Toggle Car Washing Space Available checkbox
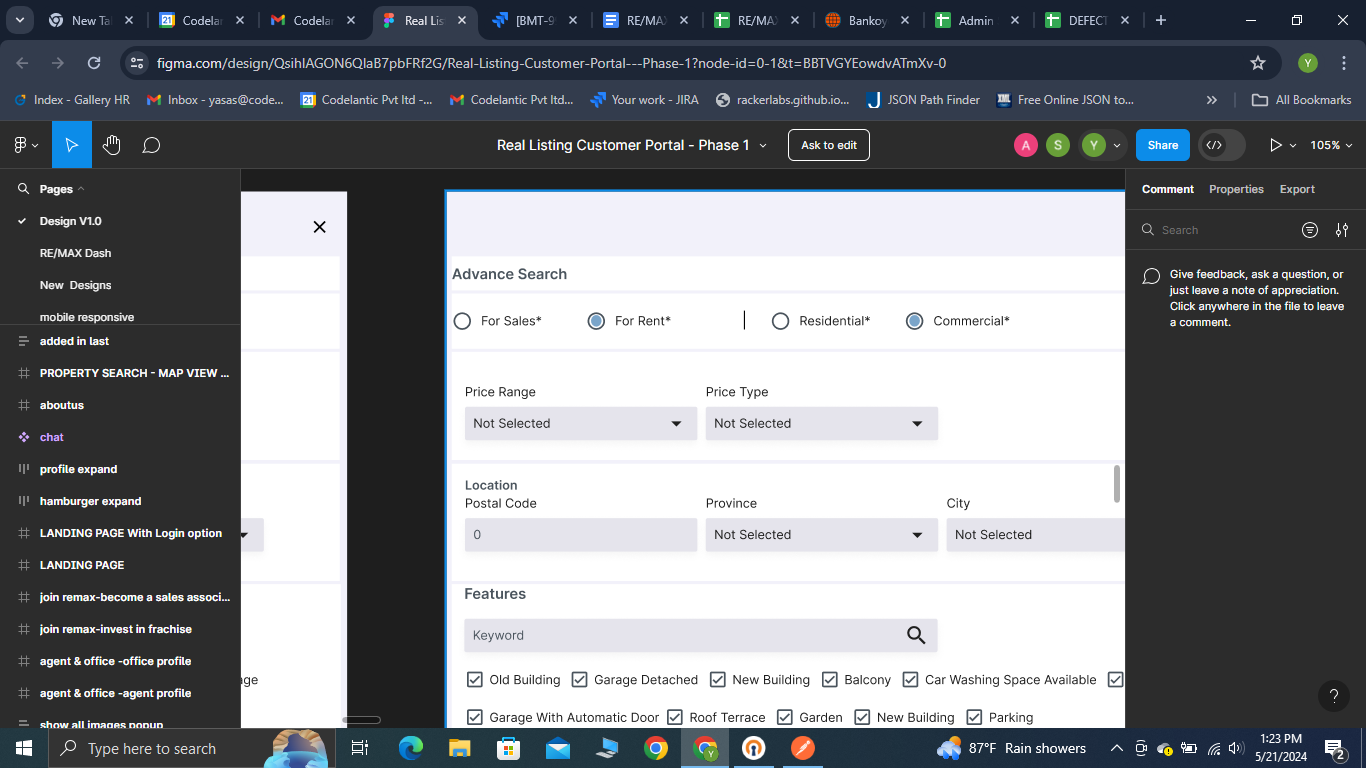This screenshot has height=768, width=1366. tap(910, 680)
